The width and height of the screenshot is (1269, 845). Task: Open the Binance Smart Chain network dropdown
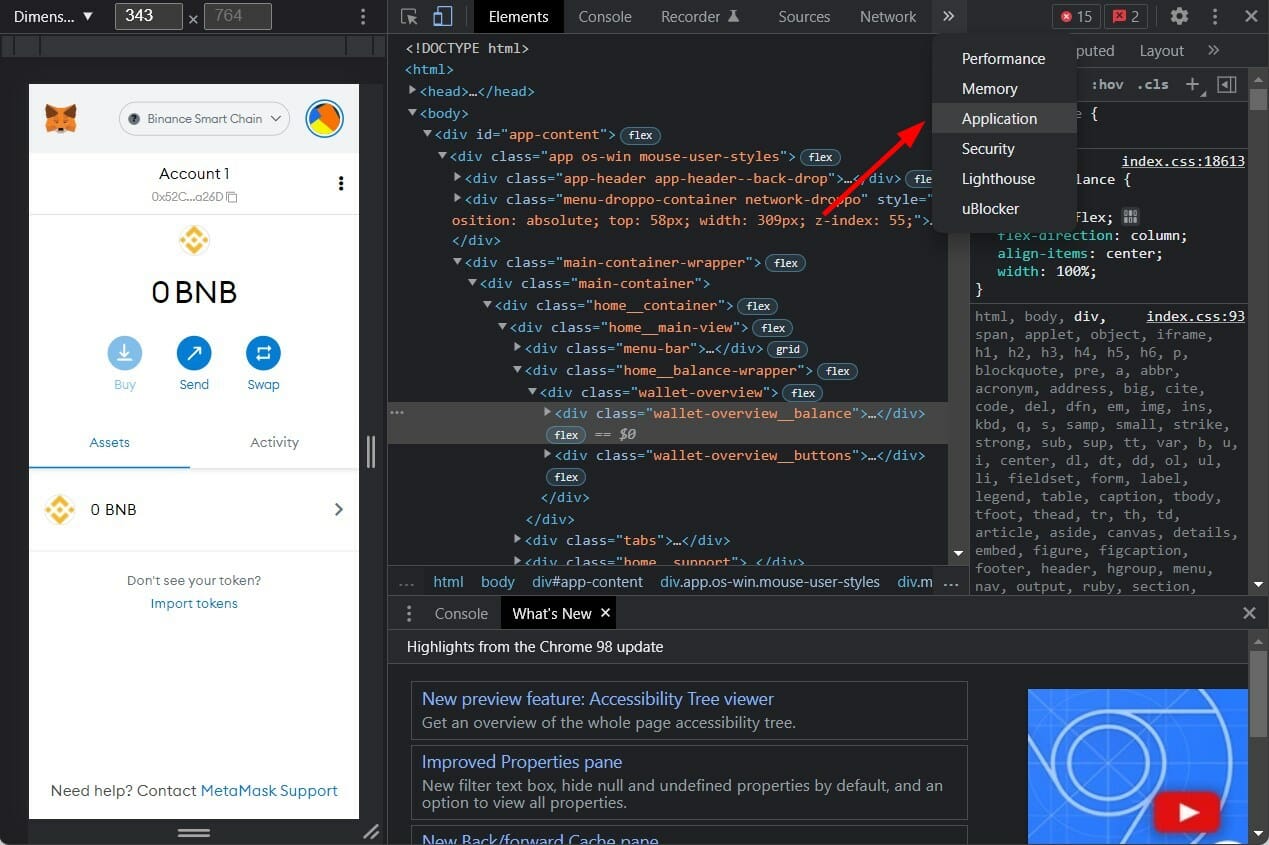(204, 118)
